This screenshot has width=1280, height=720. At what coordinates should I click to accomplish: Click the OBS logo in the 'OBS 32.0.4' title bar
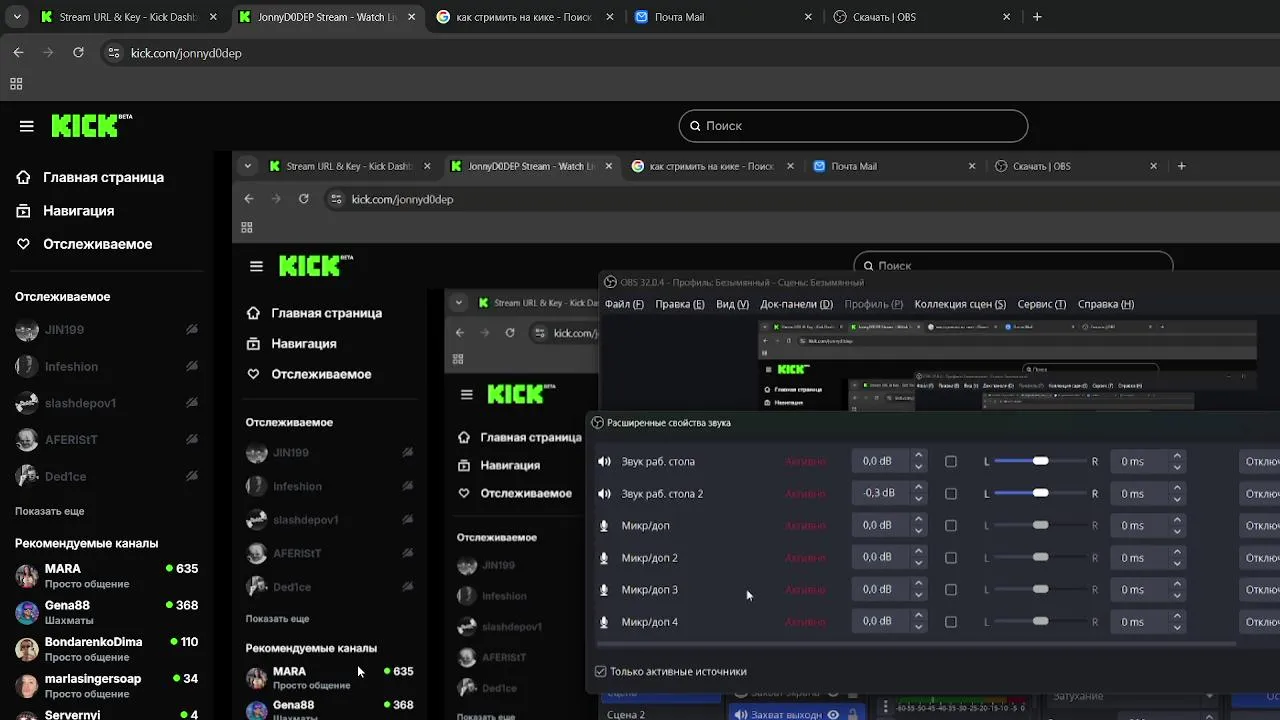coord(610,282)
